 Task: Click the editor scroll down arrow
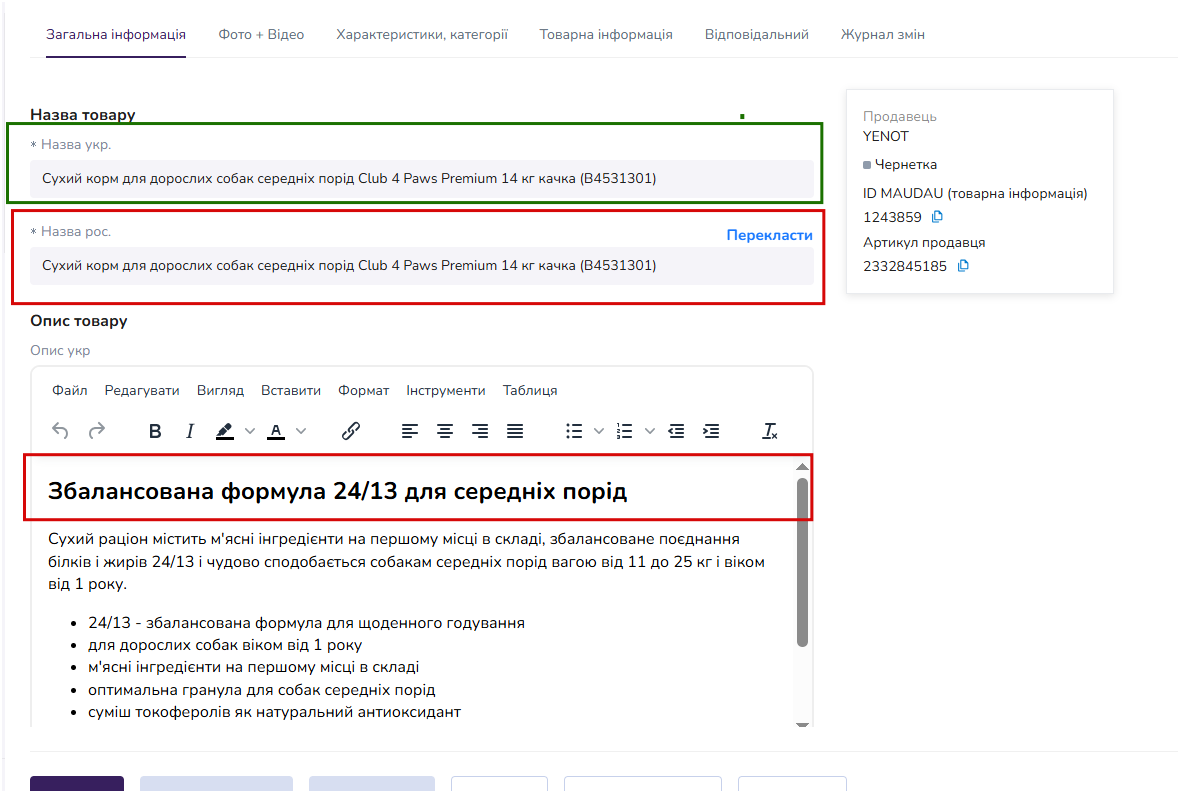pos(802,723)
